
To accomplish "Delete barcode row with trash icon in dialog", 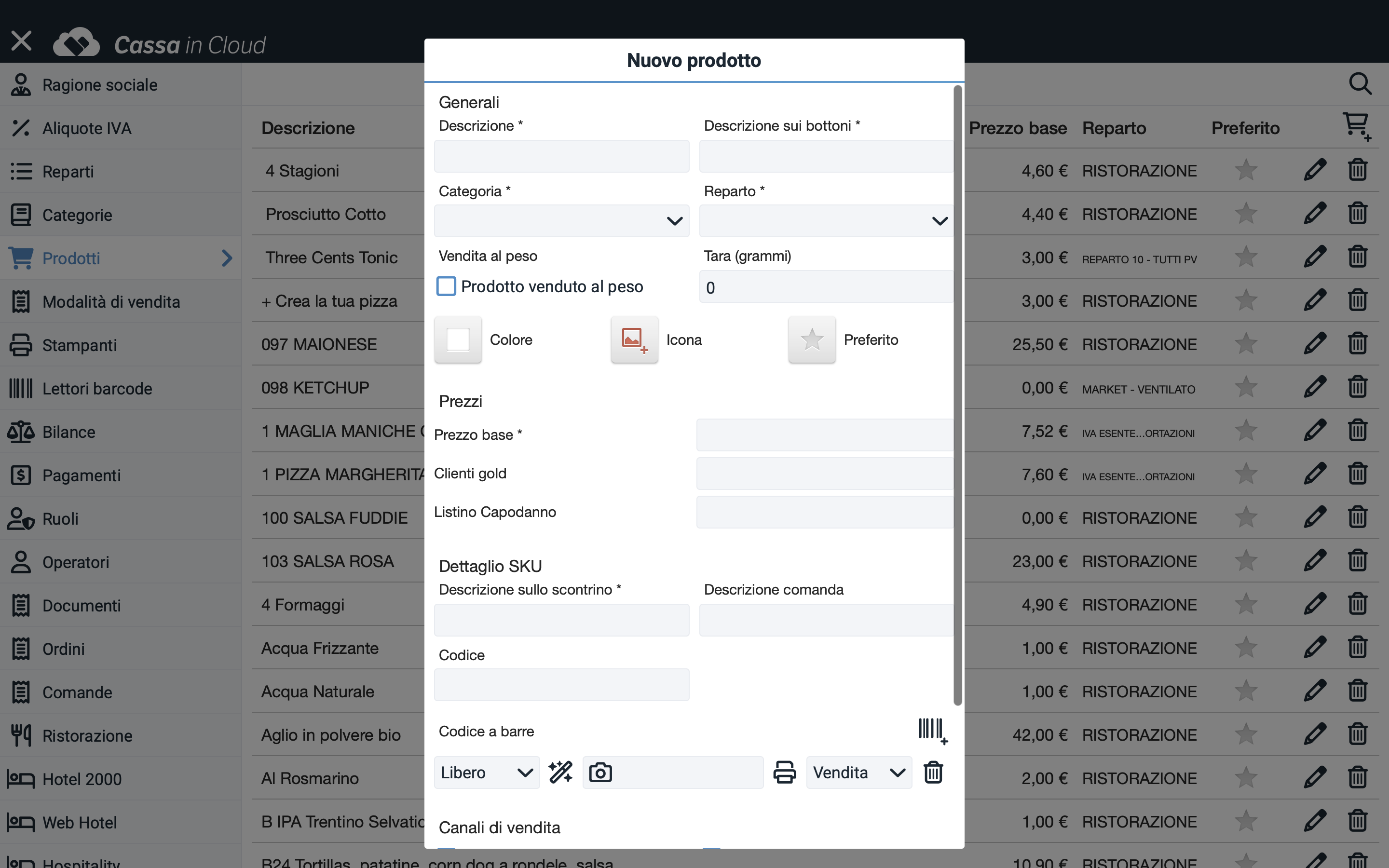I will click(x=933, y=772).
